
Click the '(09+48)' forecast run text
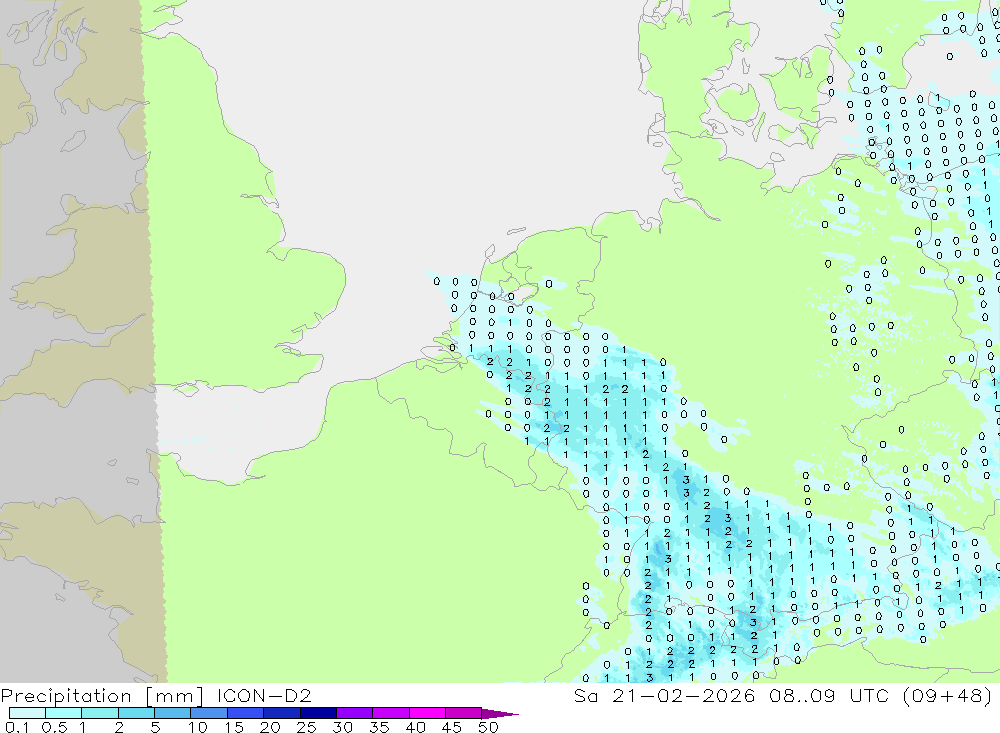point(947,695)
